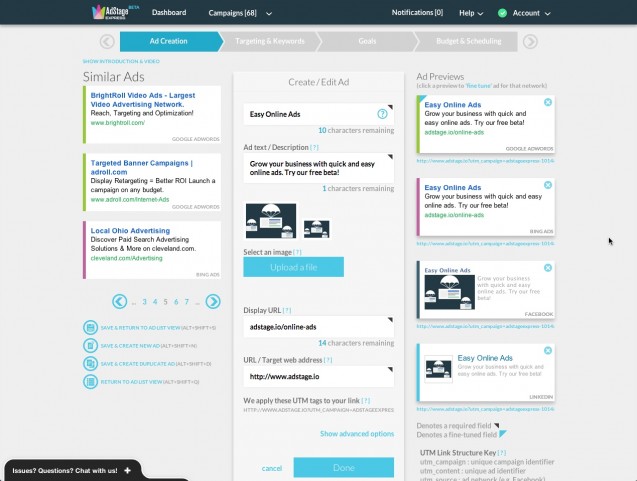This screenshot has width=637, height=481.
Task: Click the Display URL input field
Action: click(318, 327)
